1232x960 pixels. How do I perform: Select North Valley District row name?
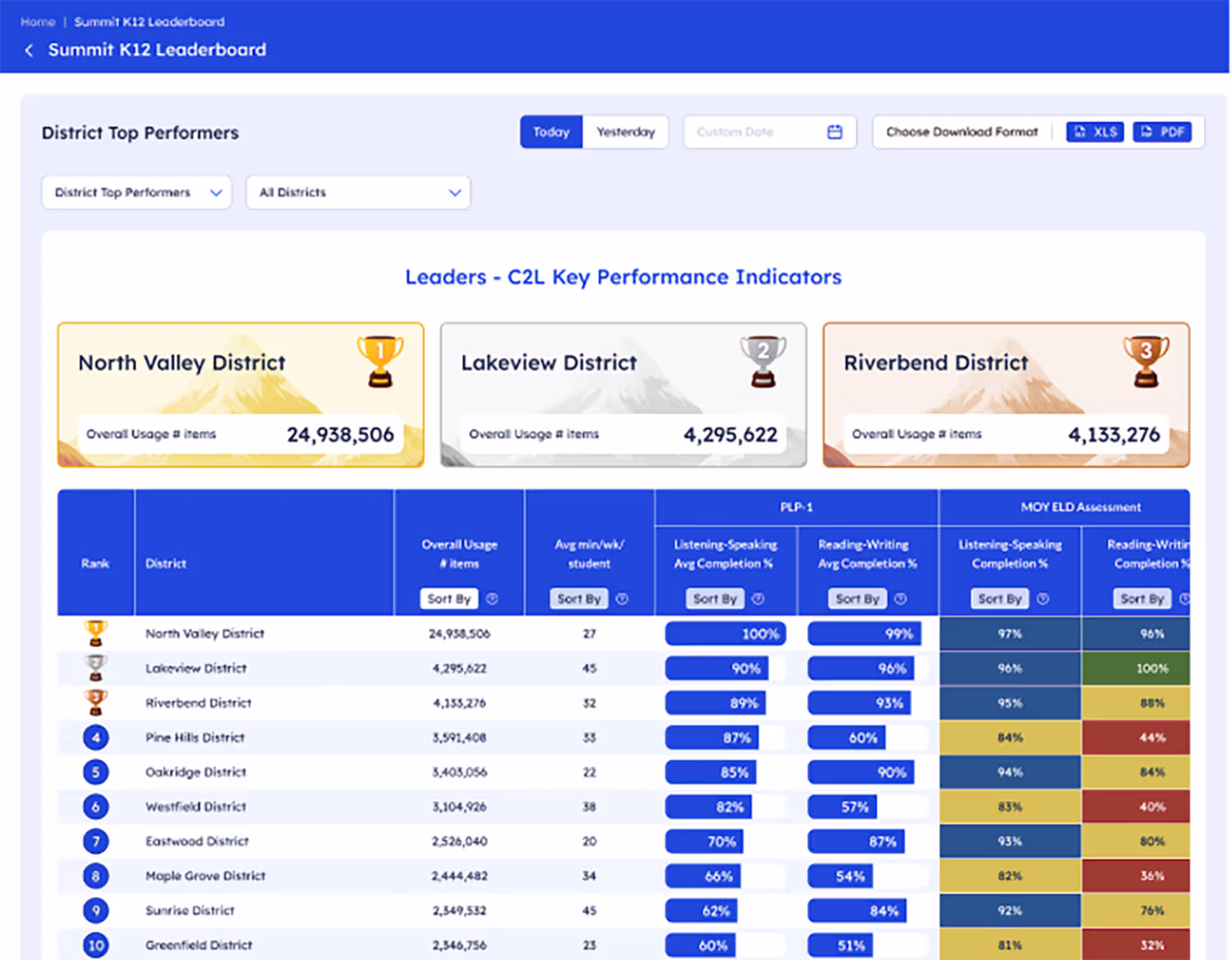205,633
